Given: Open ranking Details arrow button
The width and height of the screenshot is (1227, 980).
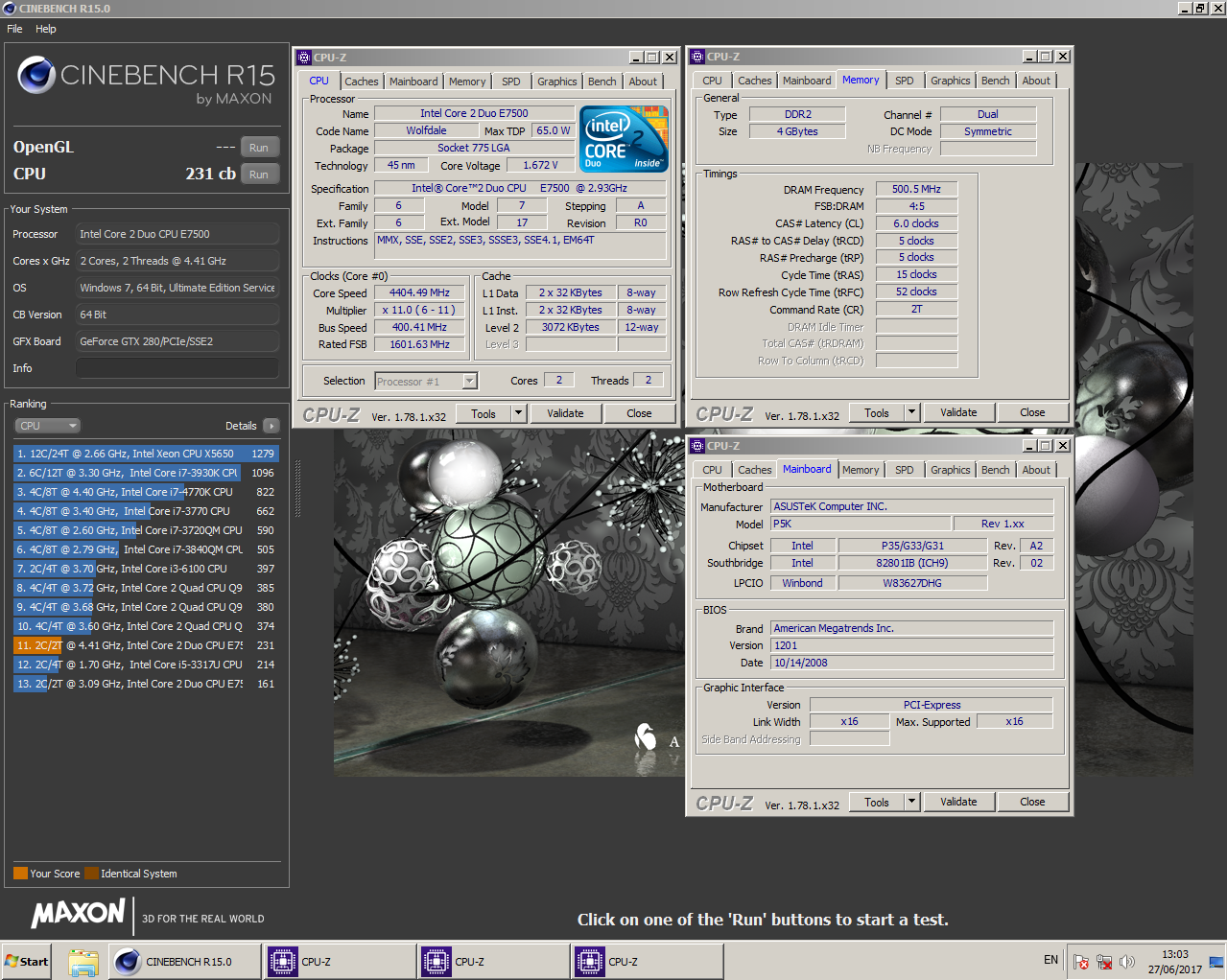Looking at the screenshot, I should pos(271,426).
